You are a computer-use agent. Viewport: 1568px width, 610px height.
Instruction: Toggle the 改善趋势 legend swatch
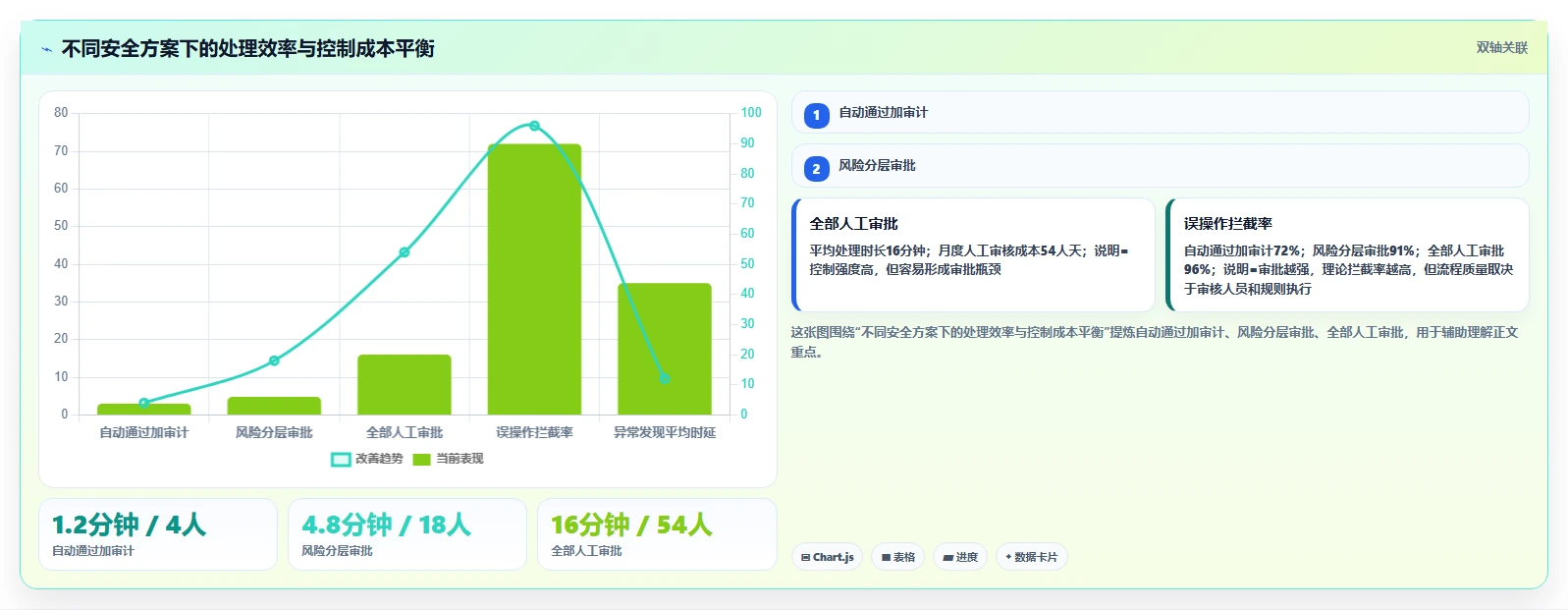pyautogui.click(x=341, y=459)
